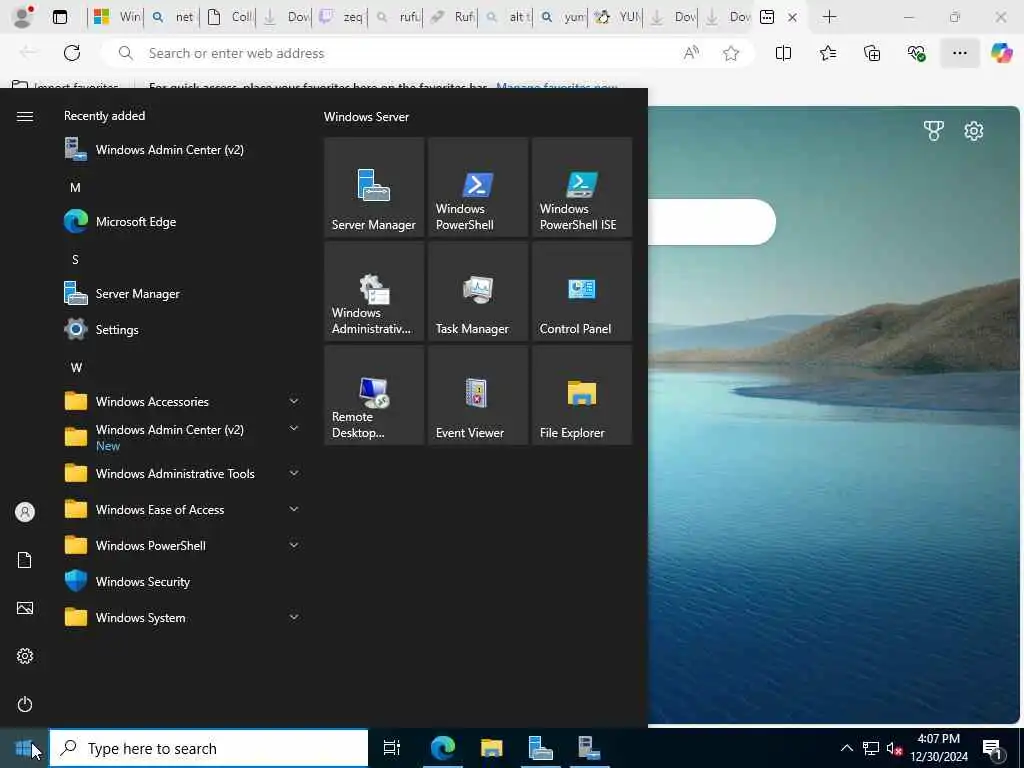Viewport: 1024px width, 768px height.
Task: Jump to letter M in app list
Action: pyautogui.click(x=75, y=187)
